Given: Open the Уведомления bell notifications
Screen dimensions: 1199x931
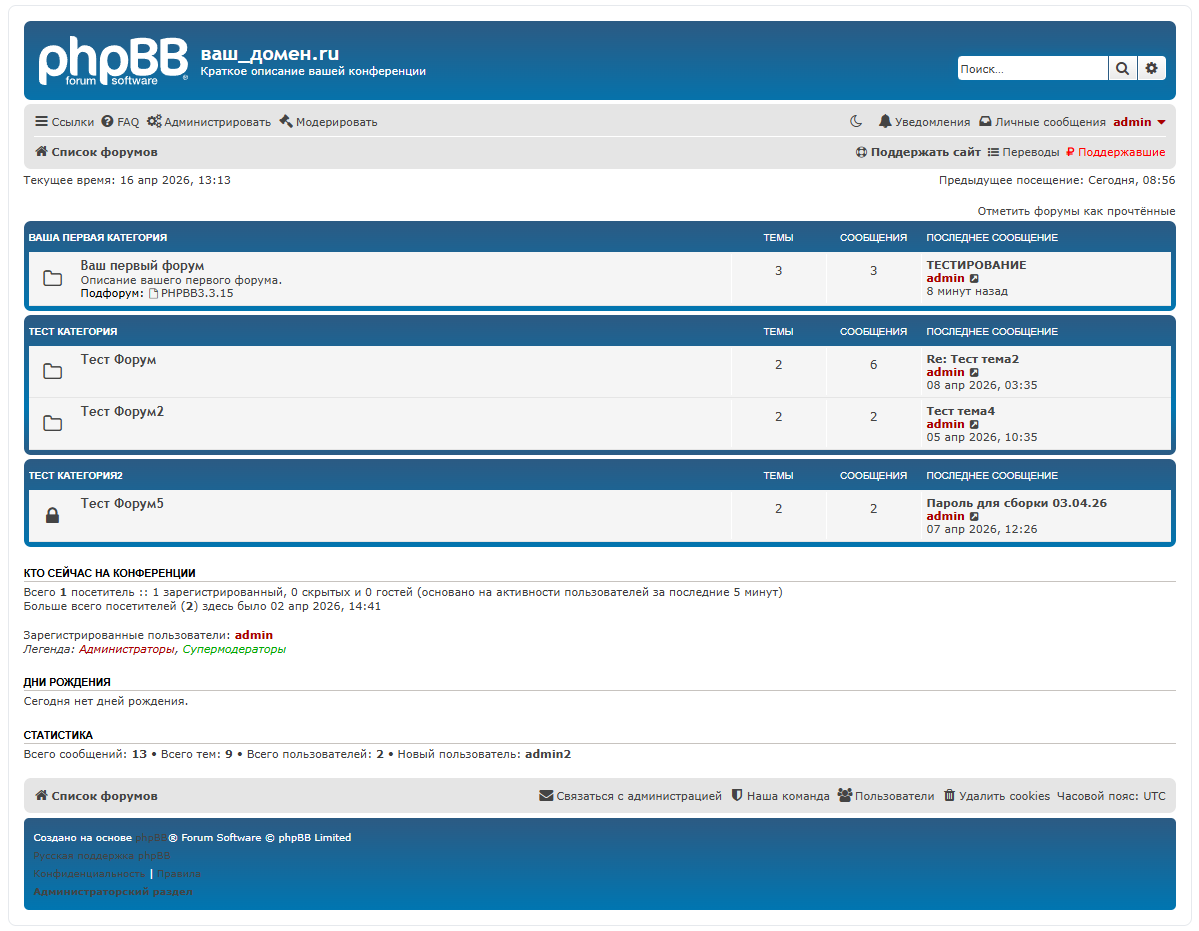Looking at the screenshot, I should coord(924,122).
